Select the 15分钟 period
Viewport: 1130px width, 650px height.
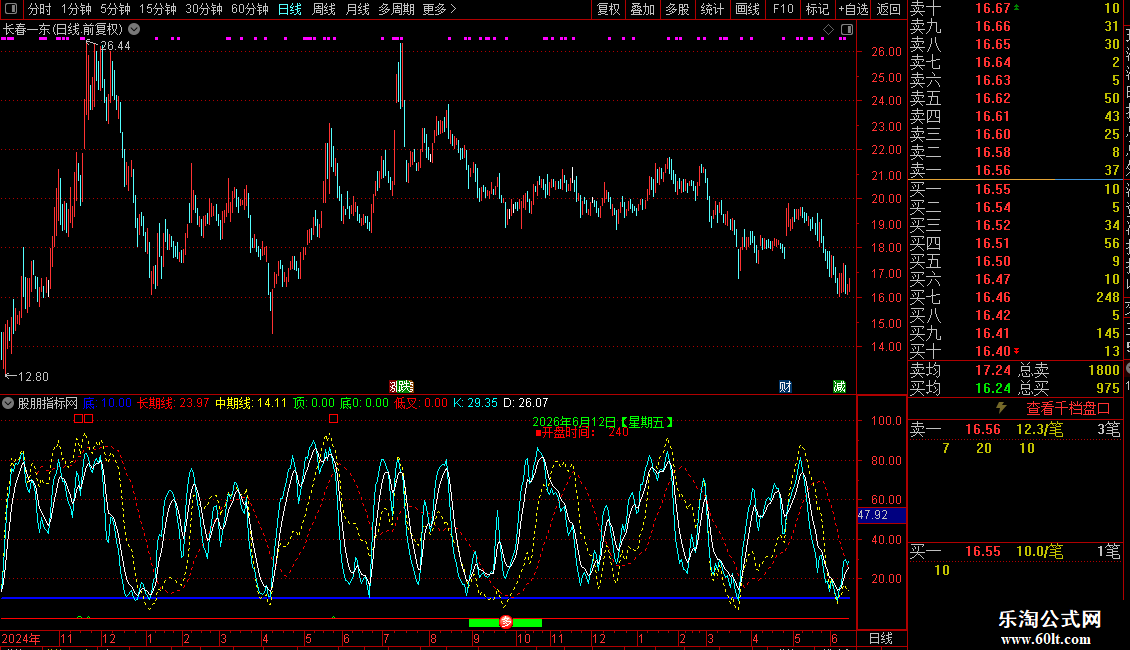(x=158, y=9)
